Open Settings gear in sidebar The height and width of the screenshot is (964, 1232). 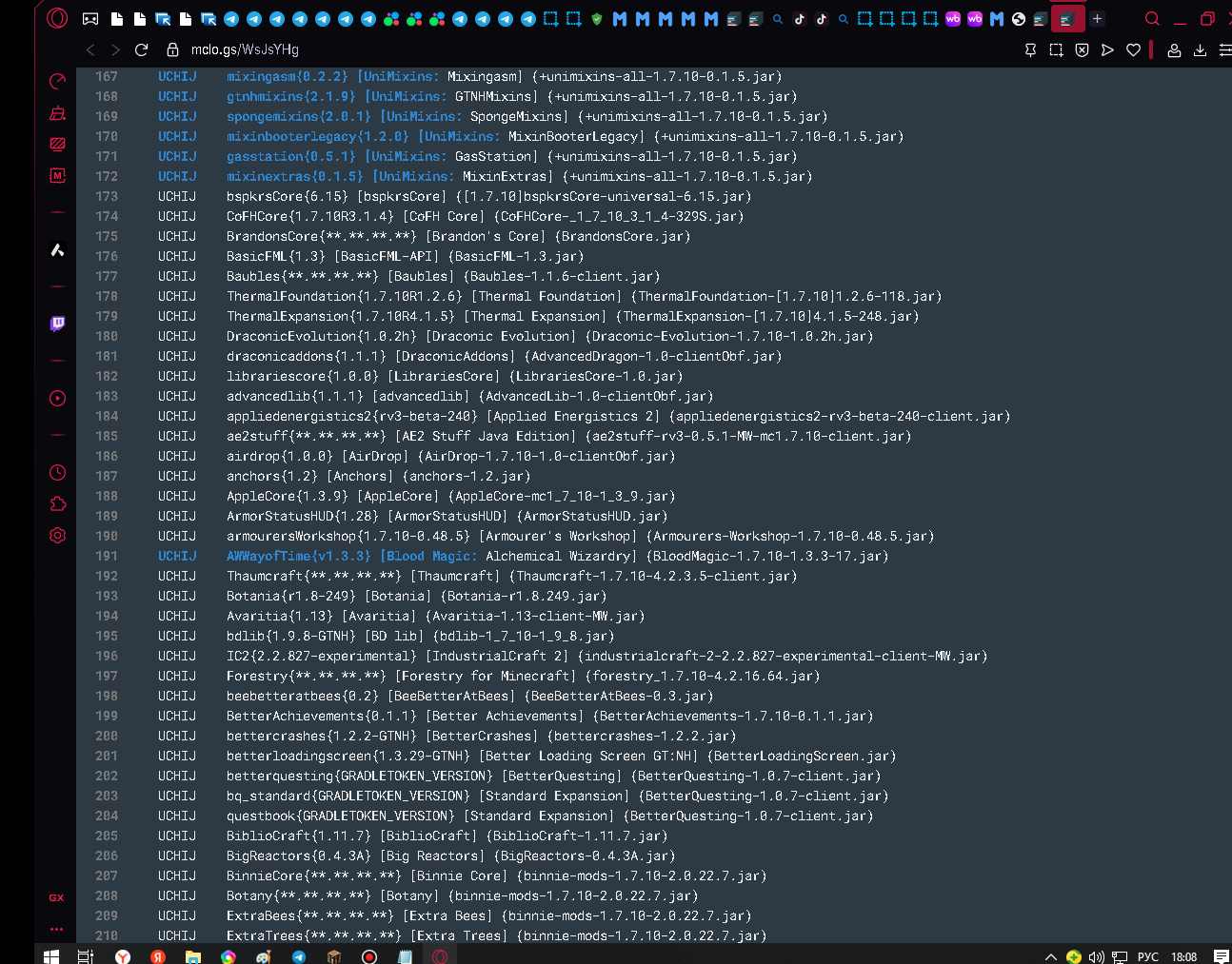coord(57,536)
